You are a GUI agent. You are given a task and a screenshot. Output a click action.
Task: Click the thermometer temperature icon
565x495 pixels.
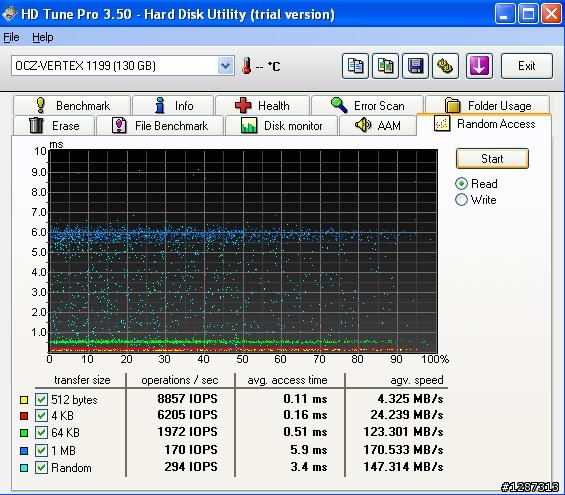click(x=247, y=66)
